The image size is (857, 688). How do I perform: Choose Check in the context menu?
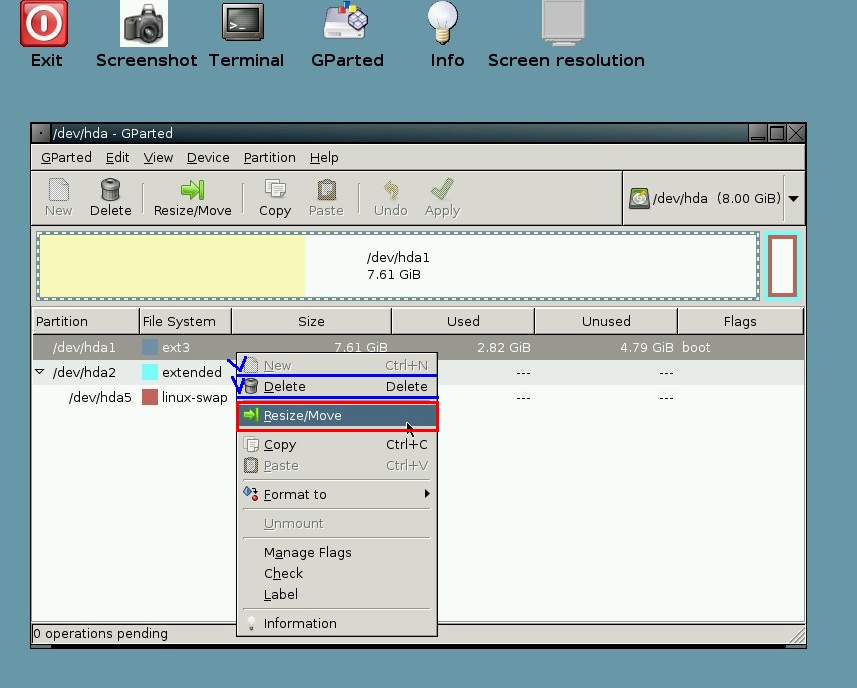point(337,573)
